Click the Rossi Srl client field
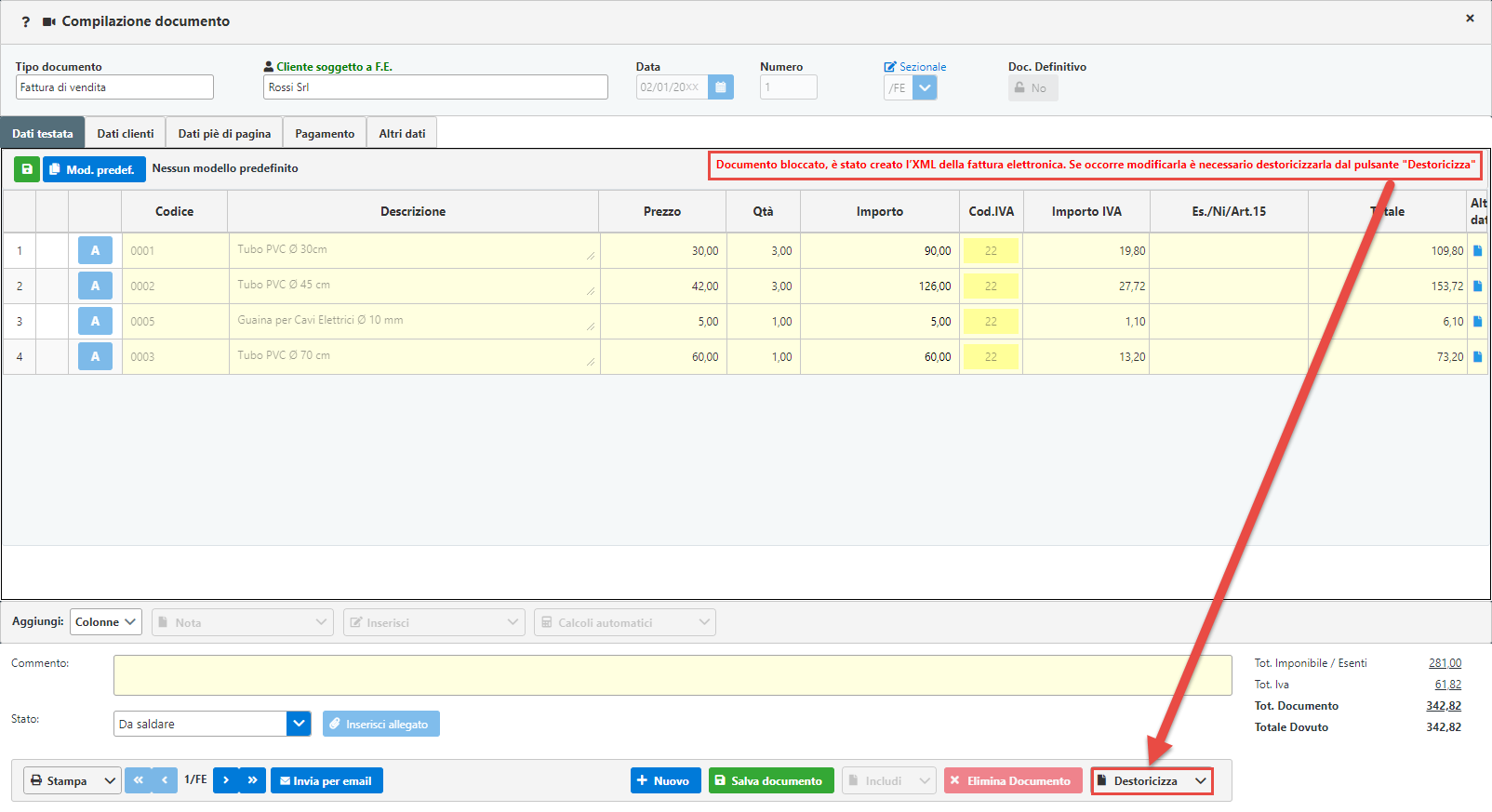The image size is (1492, 812). [x=435, y=87]
